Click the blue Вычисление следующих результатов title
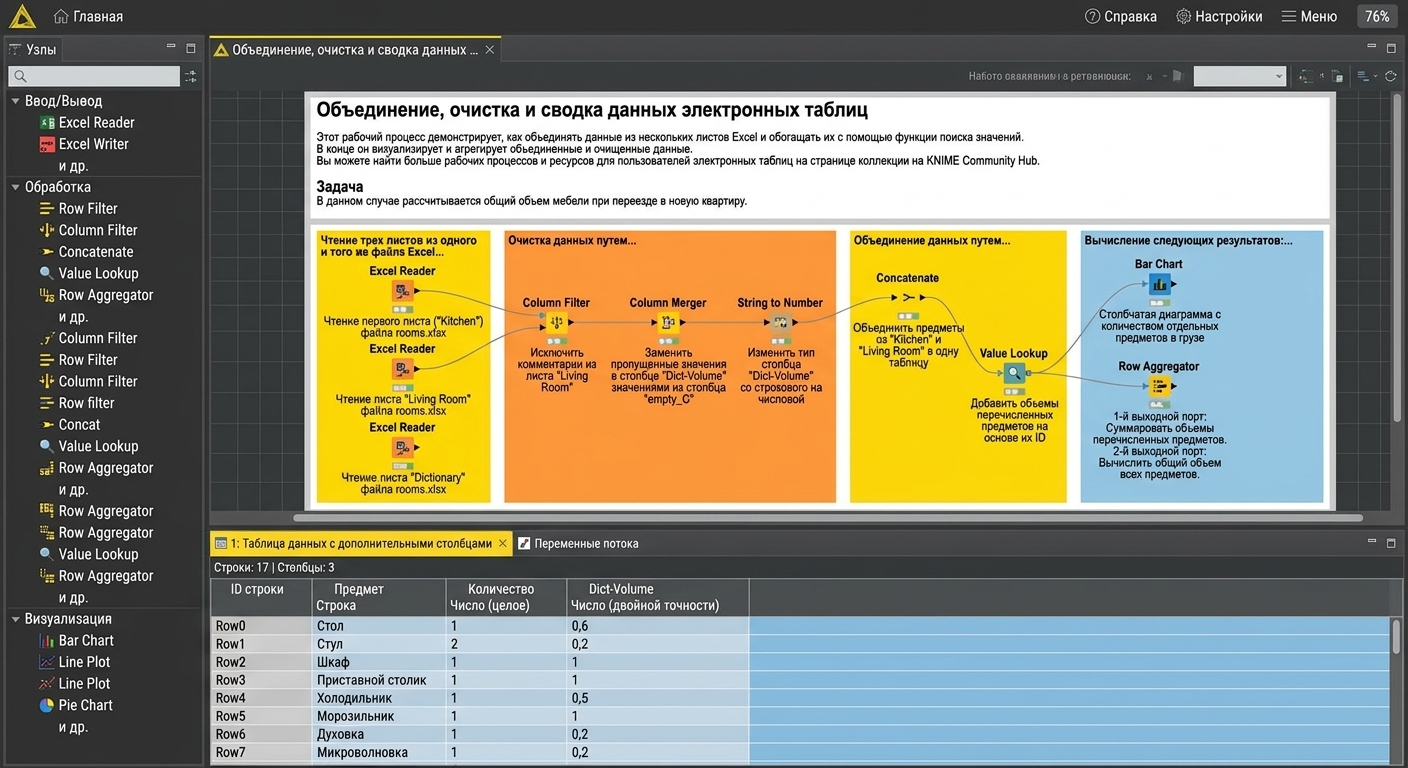 tap(1188, 241)
